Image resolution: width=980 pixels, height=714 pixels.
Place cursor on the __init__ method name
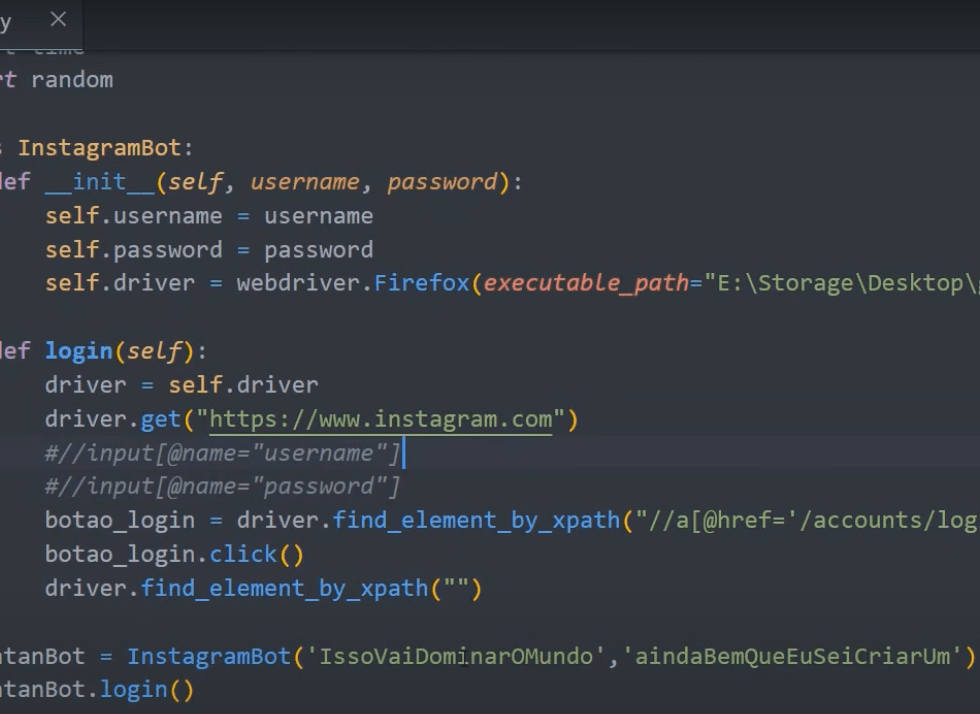100,182
